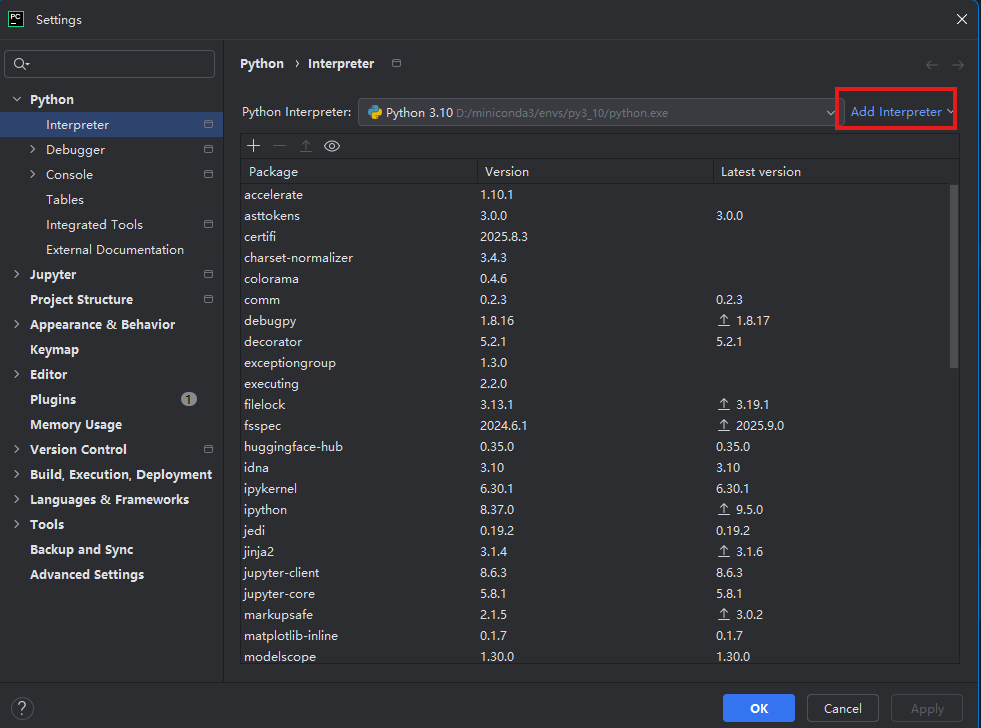Click the upgrade package arrow icon

point(305,146)
